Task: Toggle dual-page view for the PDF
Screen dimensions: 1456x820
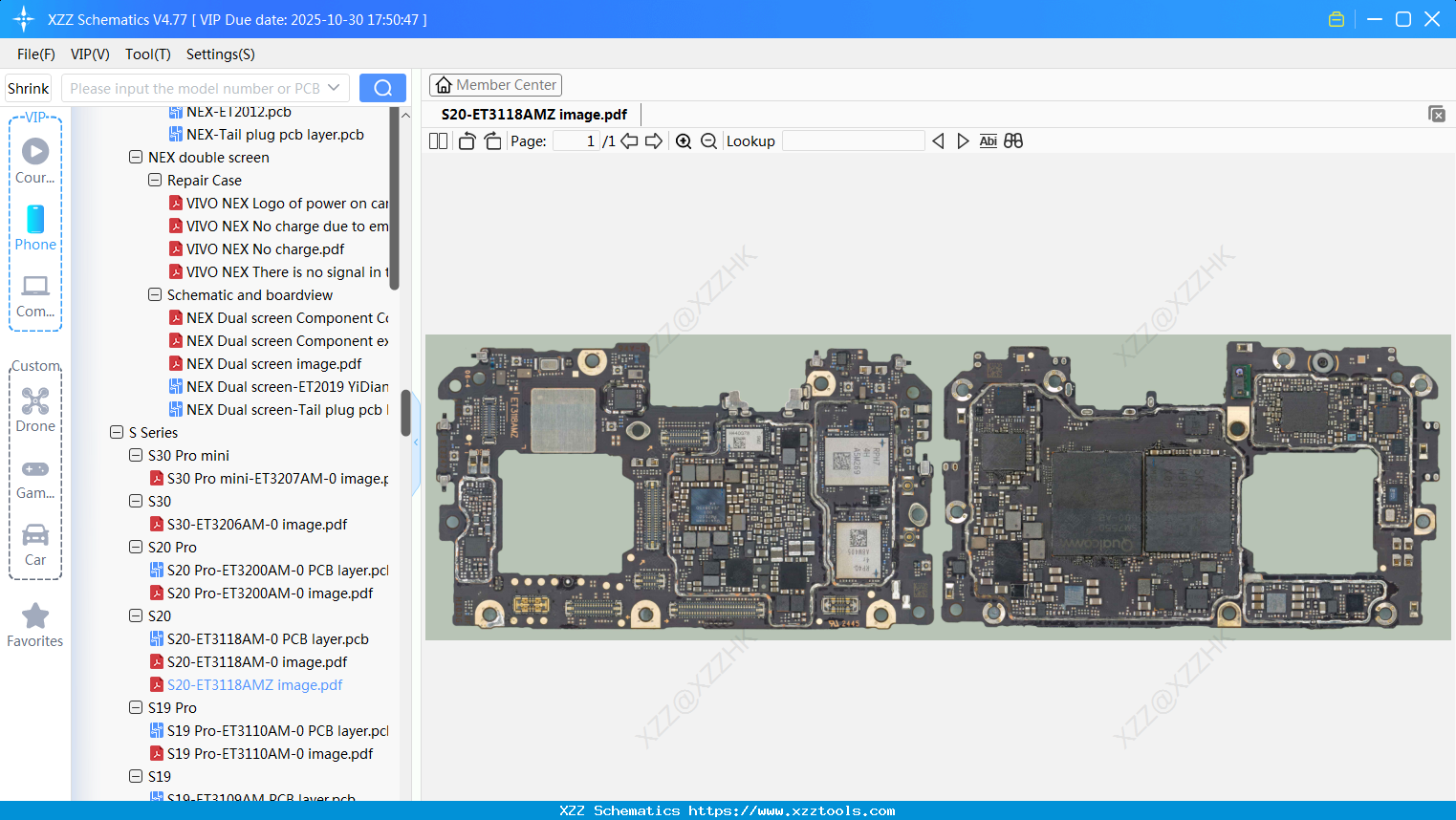Action: (x=437, y=140)
